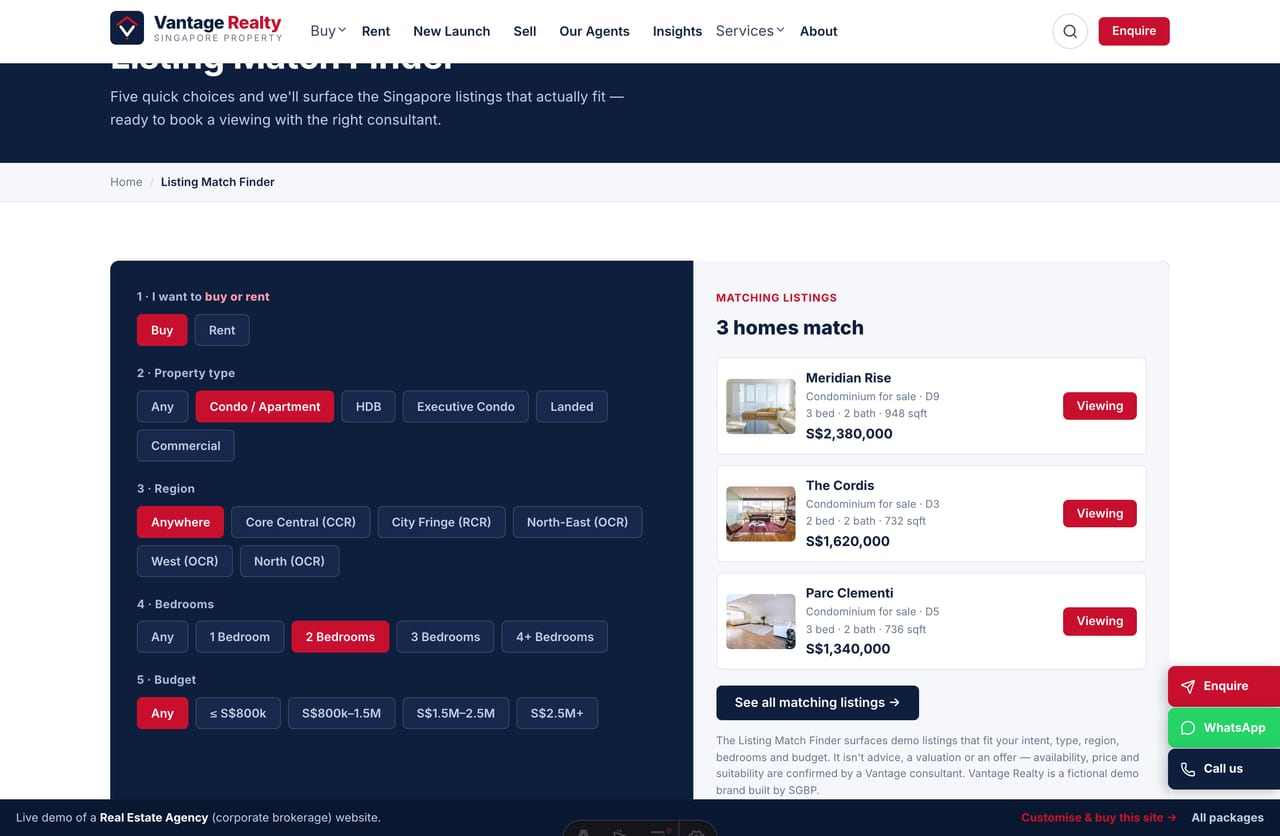Set budget to S$2.5M+
The width and height of the screenshot is (1280, 836).
[557, 713]
